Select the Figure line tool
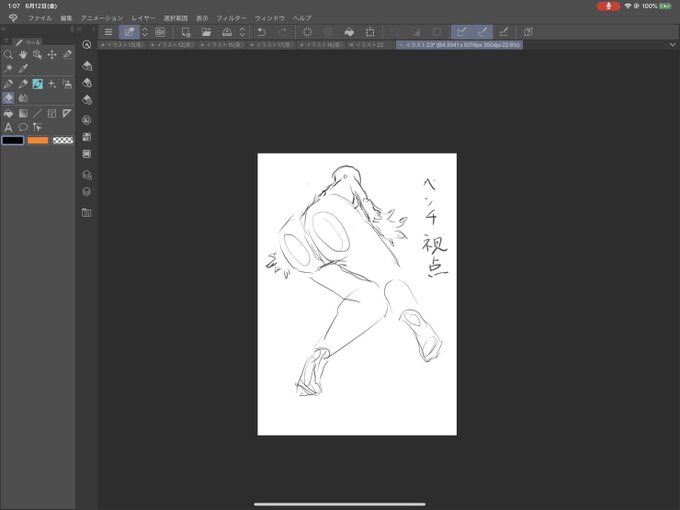 (37, 114)
